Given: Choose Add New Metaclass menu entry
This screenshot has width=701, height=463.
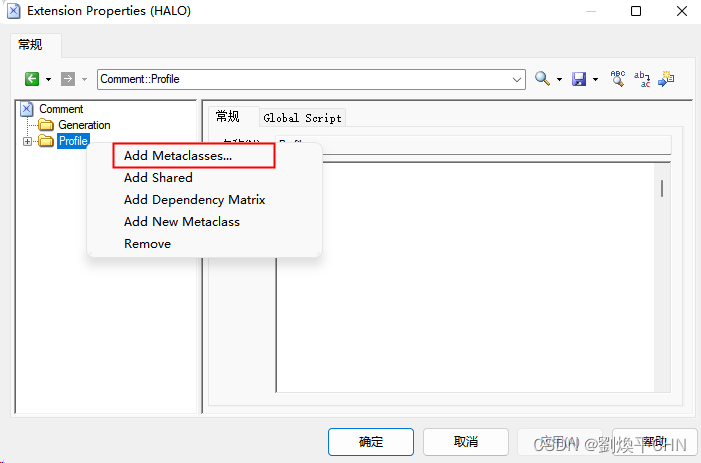Looking at the screenshot, I should (182, 222).
